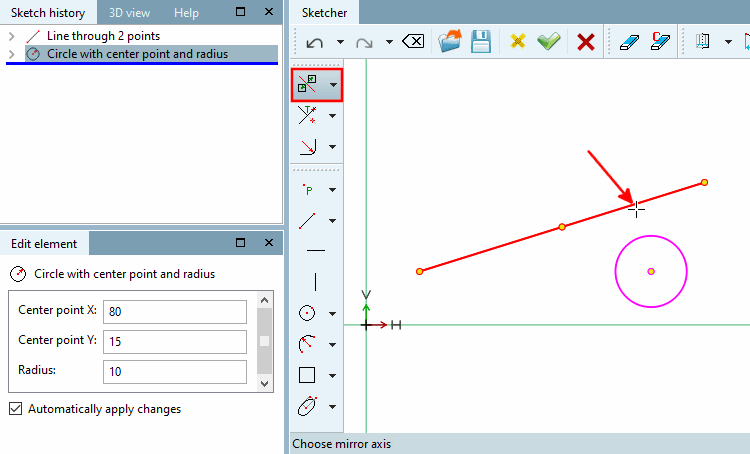Image resolution: width=750 pixels, height=454 pixels.
Task: Click the Undo arrow icon
Action: pos(314,43)
